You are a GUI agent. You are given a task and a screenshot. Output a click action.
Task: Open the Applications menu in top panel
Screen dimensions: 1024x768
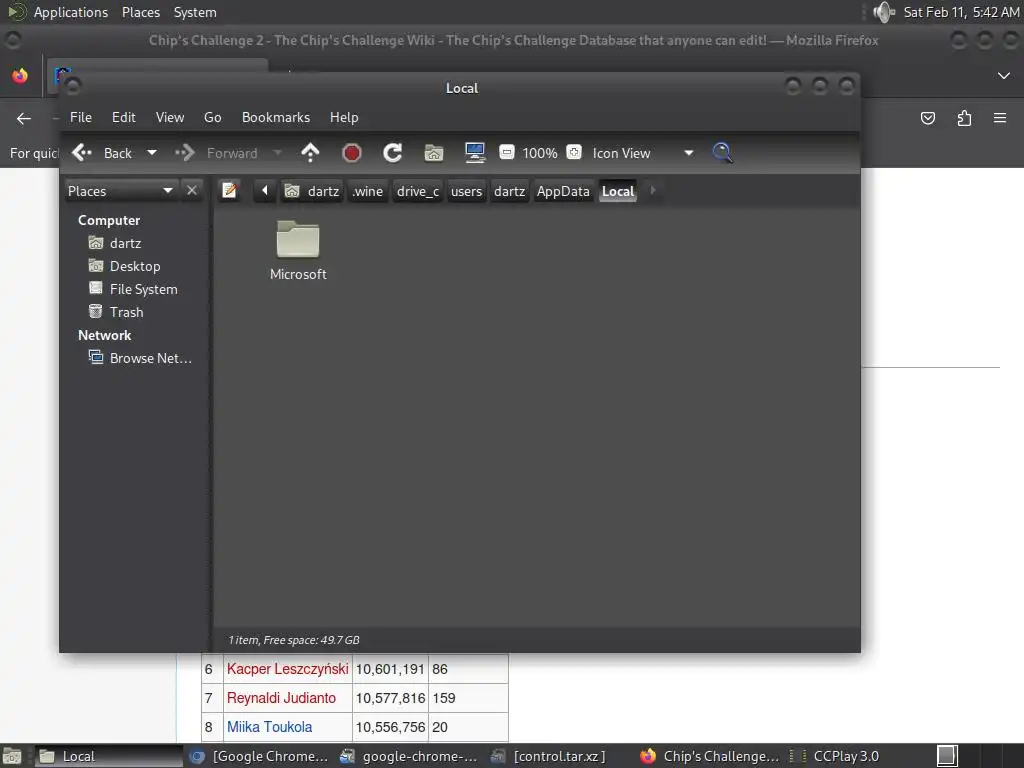point(71,12)
